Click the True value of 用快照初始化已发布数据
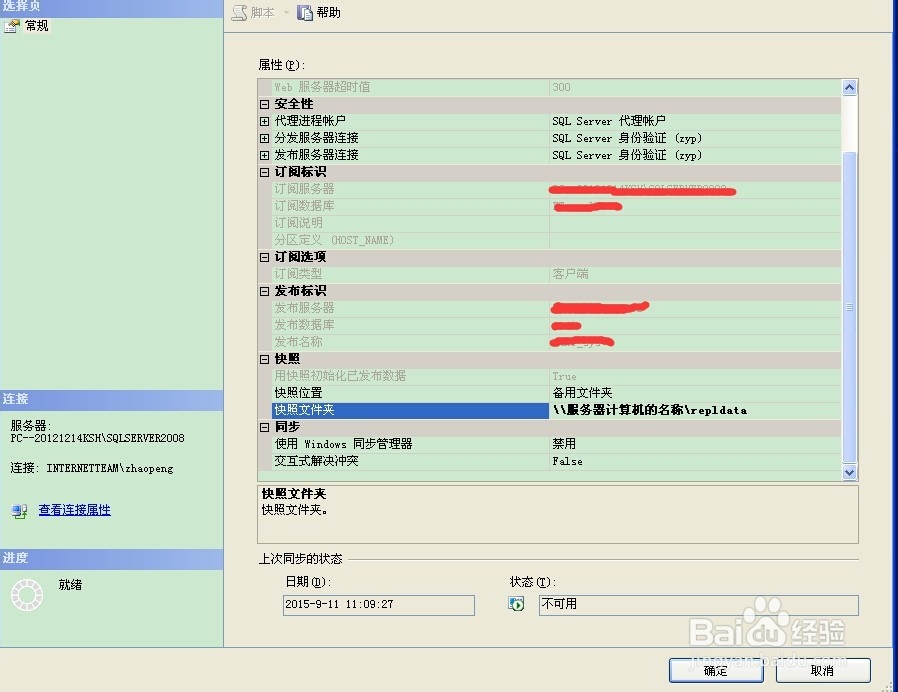Image resolution: width=898 pixels, height=692 pixels. (x=564, y=376)
